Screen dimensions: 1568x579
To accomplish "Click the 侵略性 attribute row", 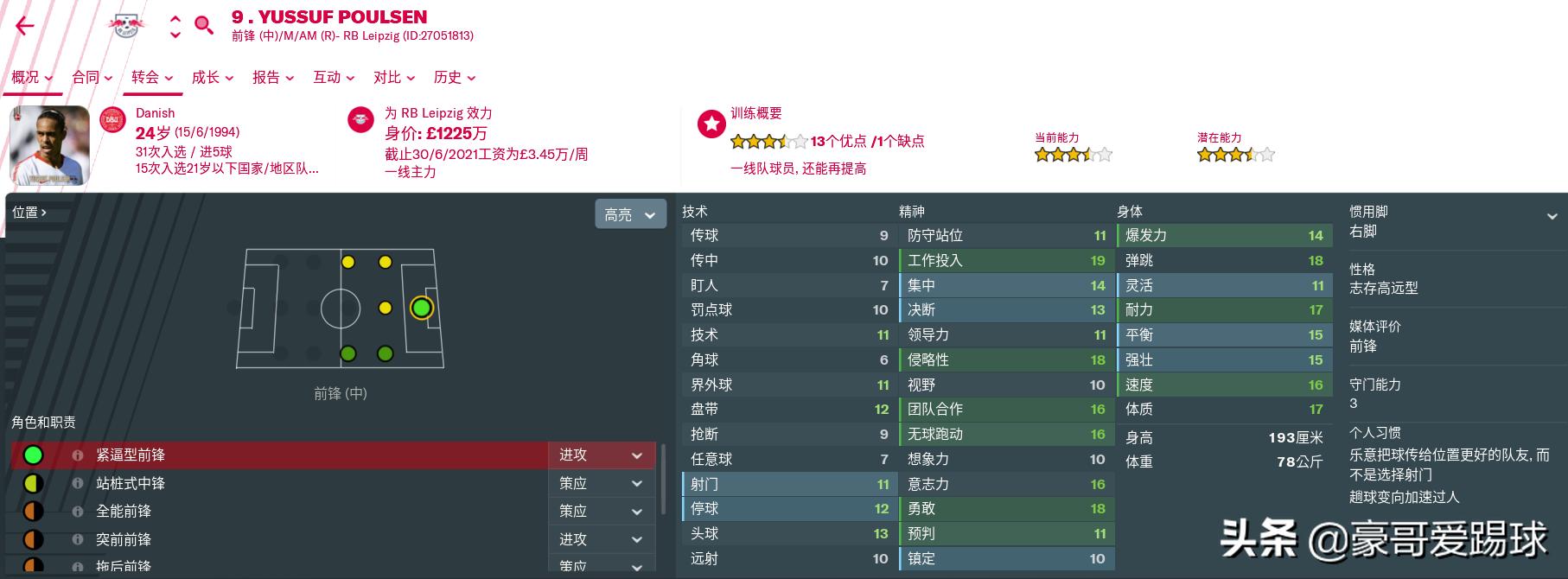I will coord(1007,359).
